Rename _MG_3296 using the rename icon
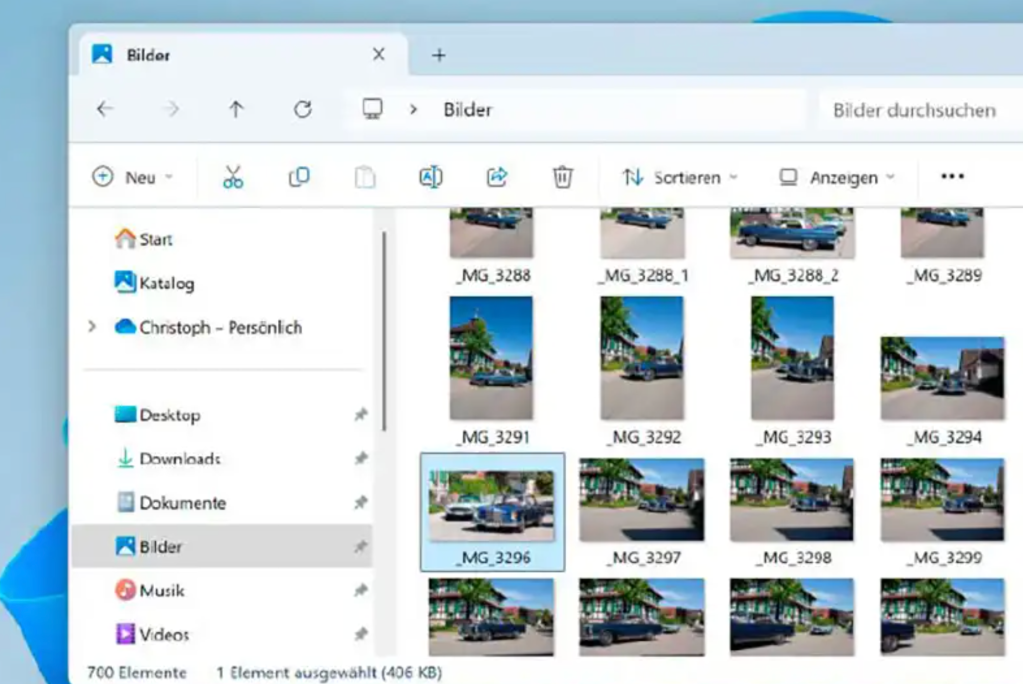1023x684 pixels. pyautogui.click(x=430, y=177)
